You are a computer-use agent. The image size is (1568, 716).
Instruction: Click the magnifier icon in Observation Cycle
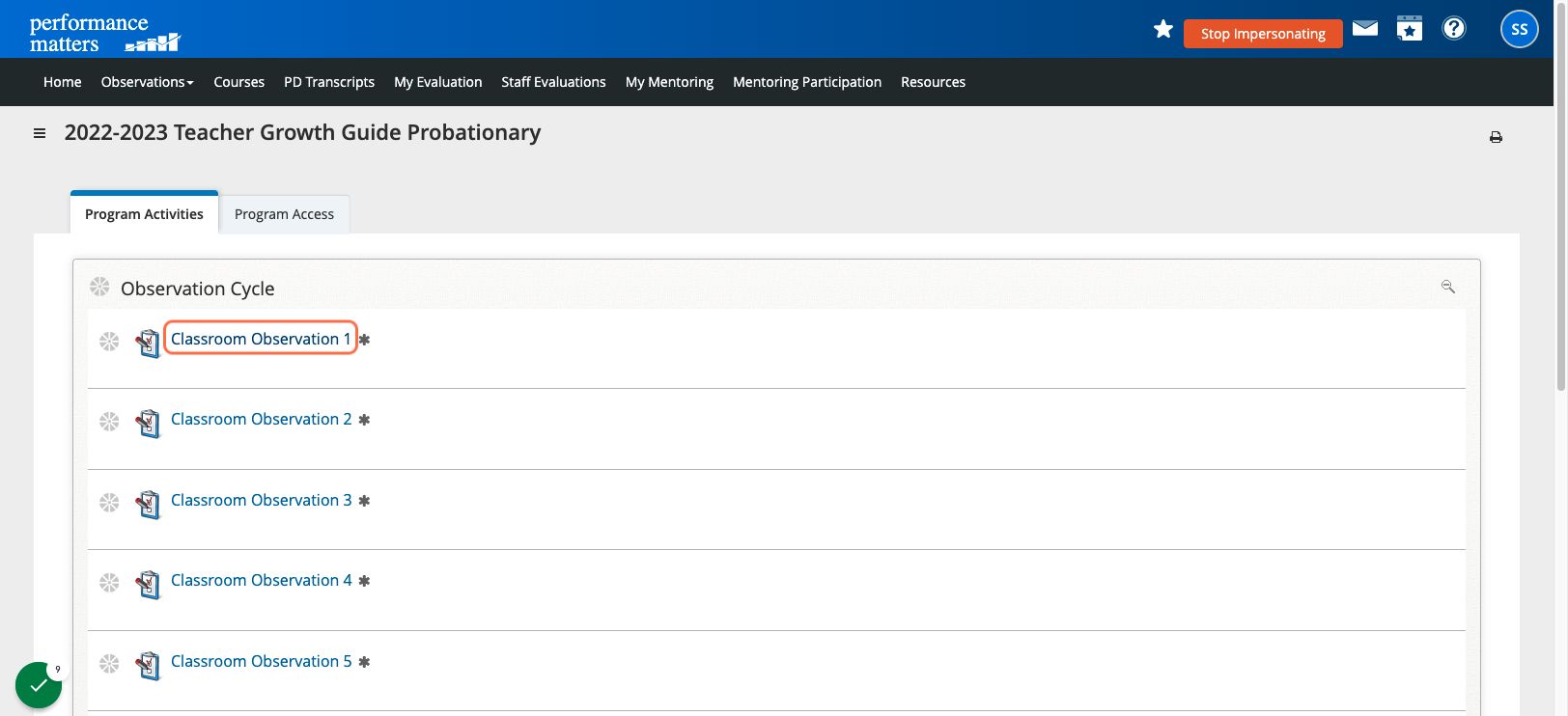pos(1448,287)
